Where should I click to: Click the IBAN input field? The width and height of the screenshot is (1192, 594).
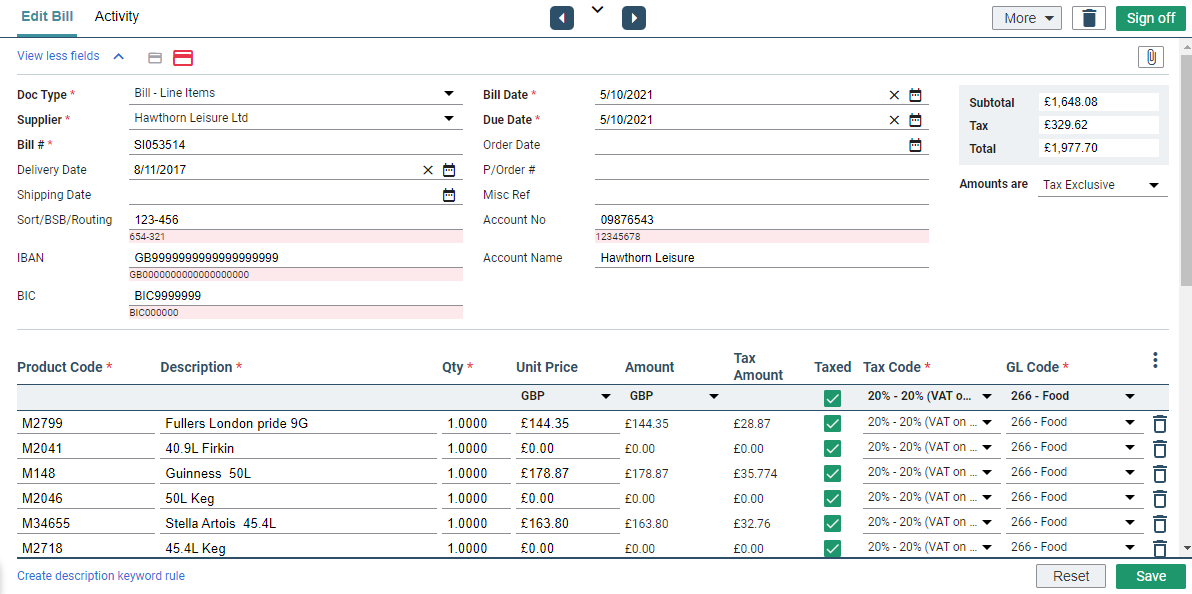(296, 258)
